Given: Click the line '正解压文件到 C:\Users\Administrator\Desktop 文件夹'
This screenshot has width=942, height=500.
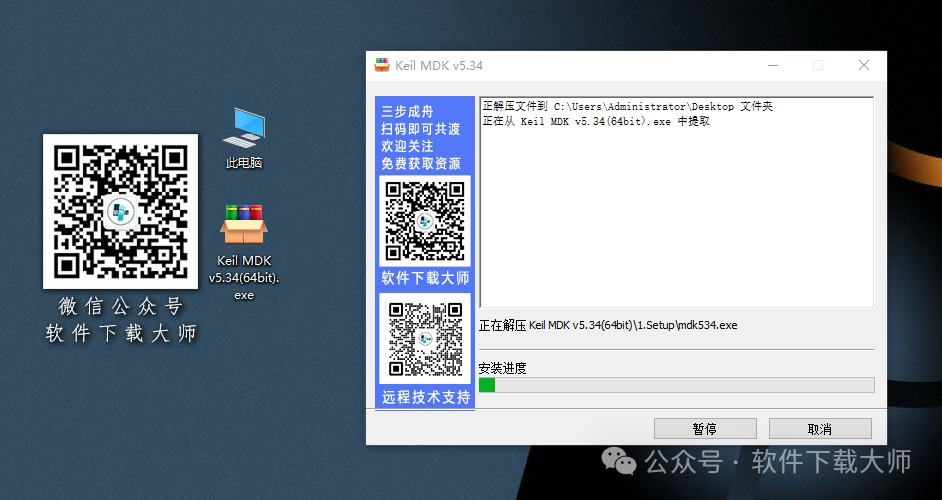Looking at the screenshot, I should coord(628,106).
